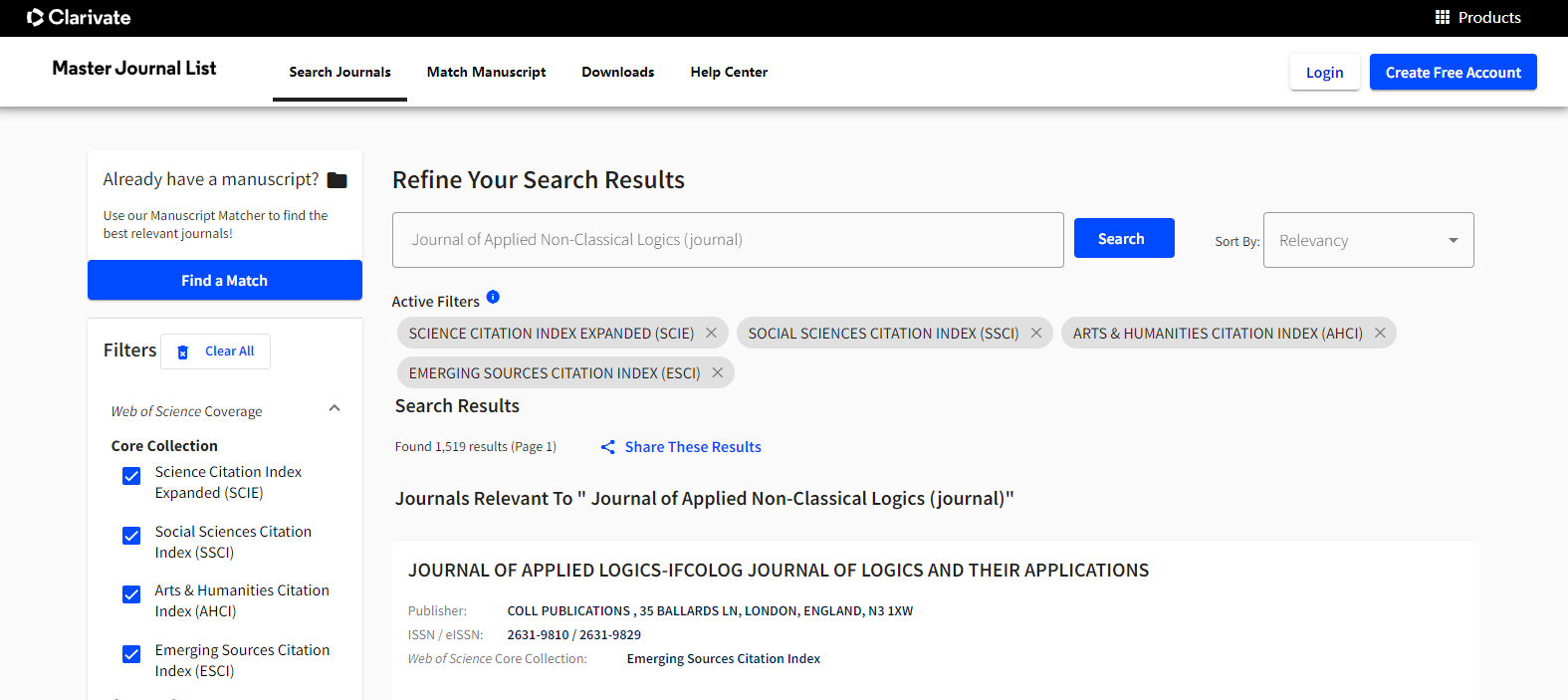The height and width of the screenshot is (700, 1568).
Task: Click the publisher text COLL PUBLICATIONS
Action: 568,610
